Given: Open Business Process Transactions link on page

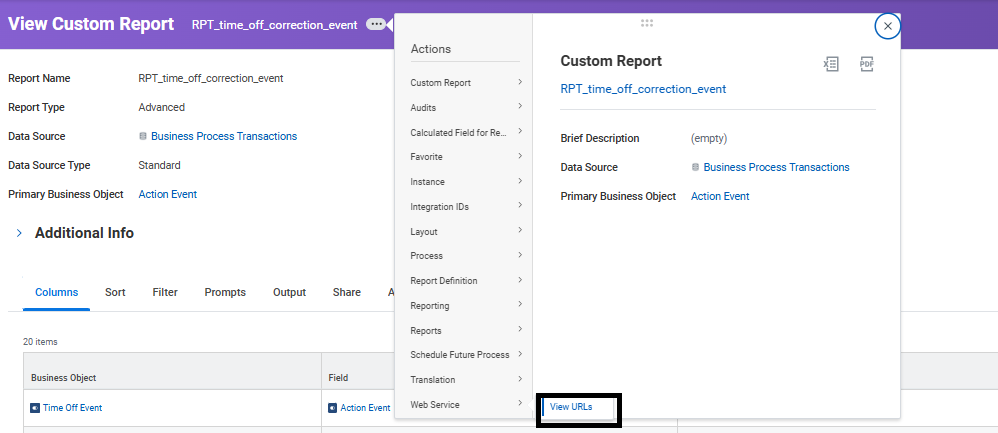Looking at the screenshot, I should pyautogui.click(x=224, y=136).
